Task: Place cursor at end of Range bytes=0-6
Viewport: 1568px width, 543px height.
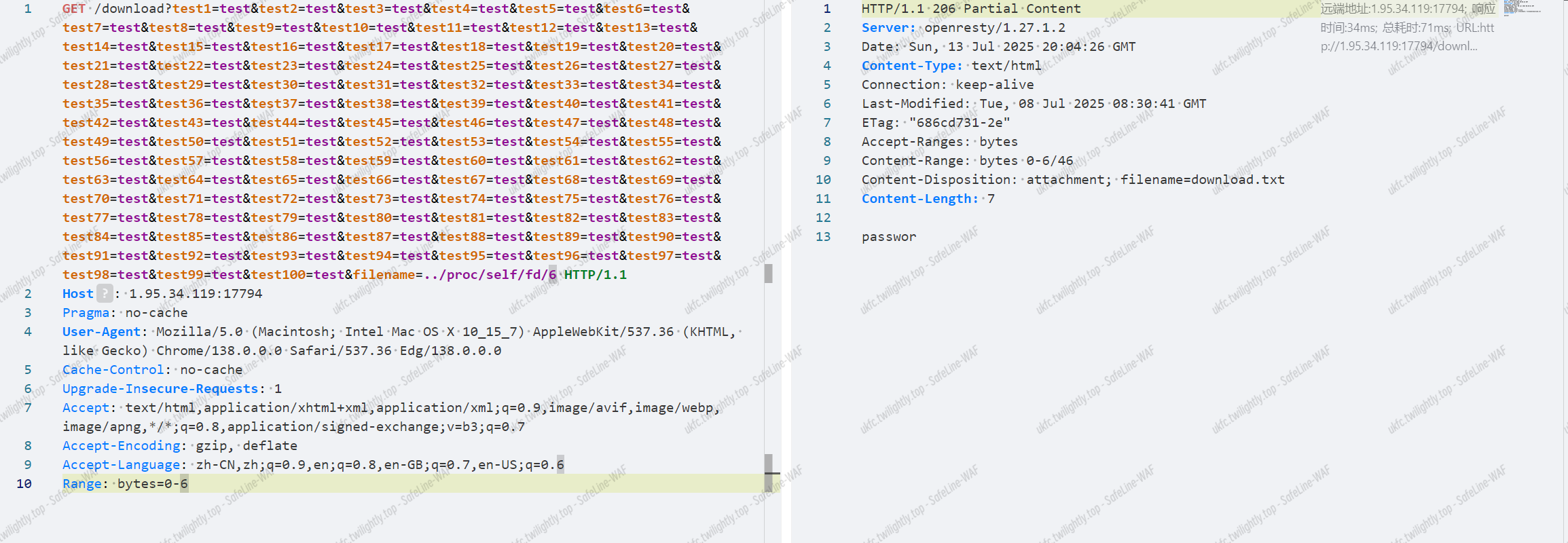Action: 188,484
